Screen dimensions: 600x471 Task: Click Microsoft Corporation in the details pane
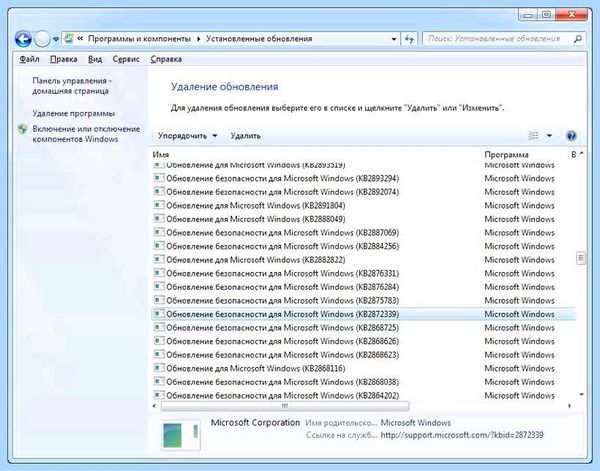255,423
